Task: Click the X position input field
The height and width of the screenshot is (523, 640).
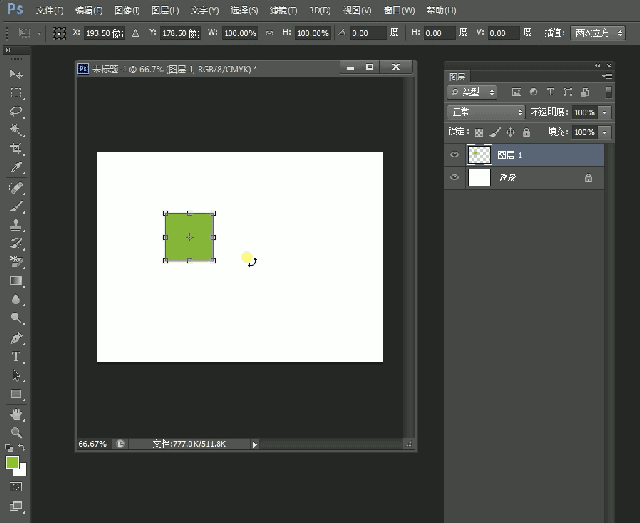Action: [x=105, y=33]
